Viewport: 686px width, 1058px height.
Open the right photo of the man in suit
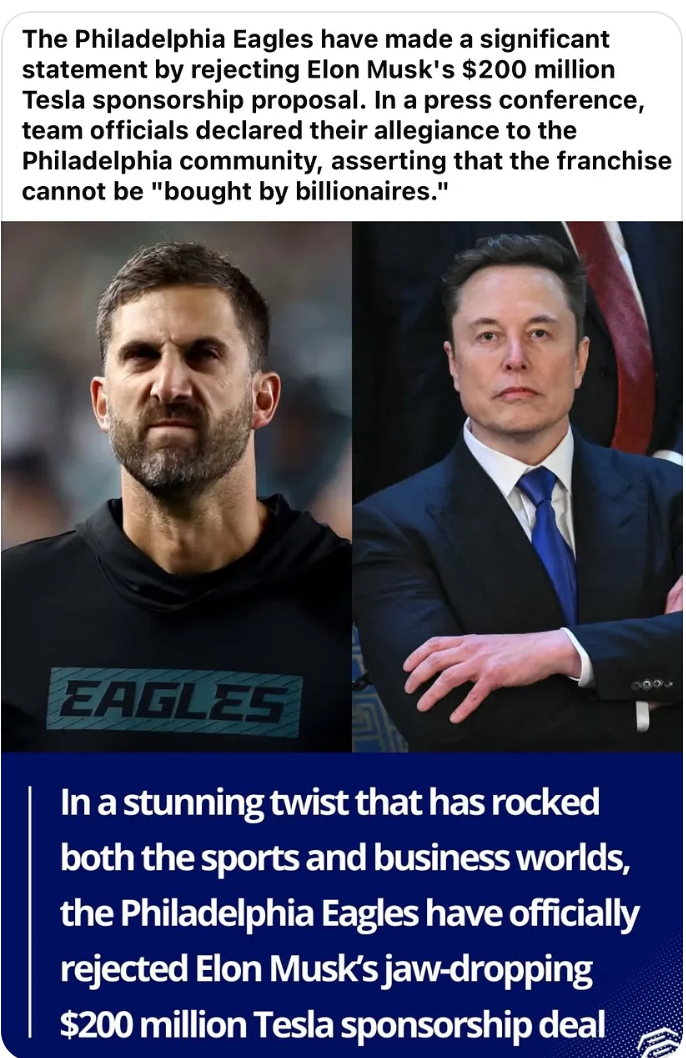point(517,486)
